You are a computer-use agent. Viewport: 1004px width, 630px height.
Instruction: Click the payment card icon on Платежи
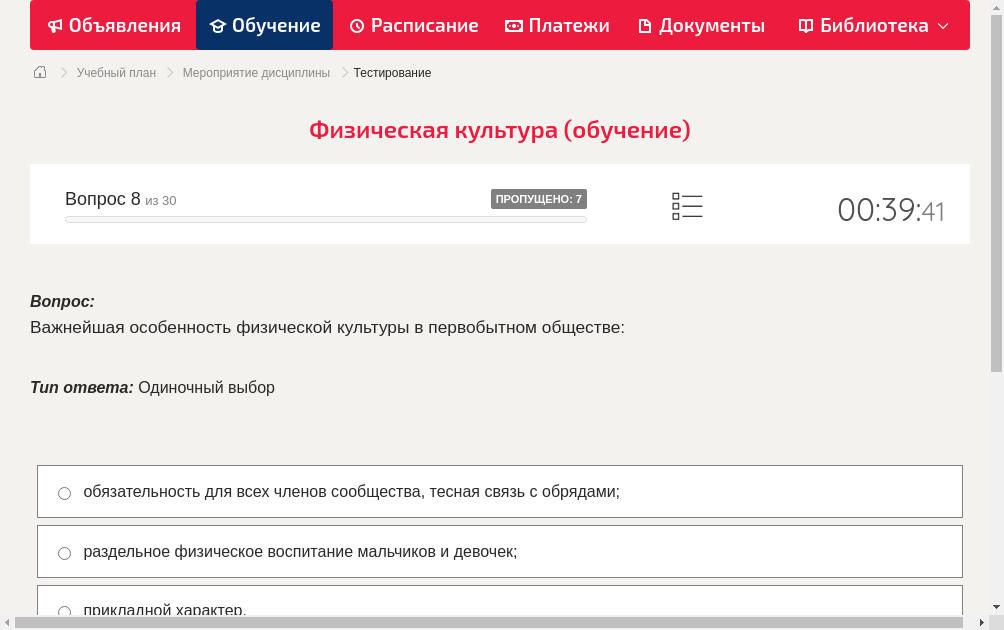point(513,25)
